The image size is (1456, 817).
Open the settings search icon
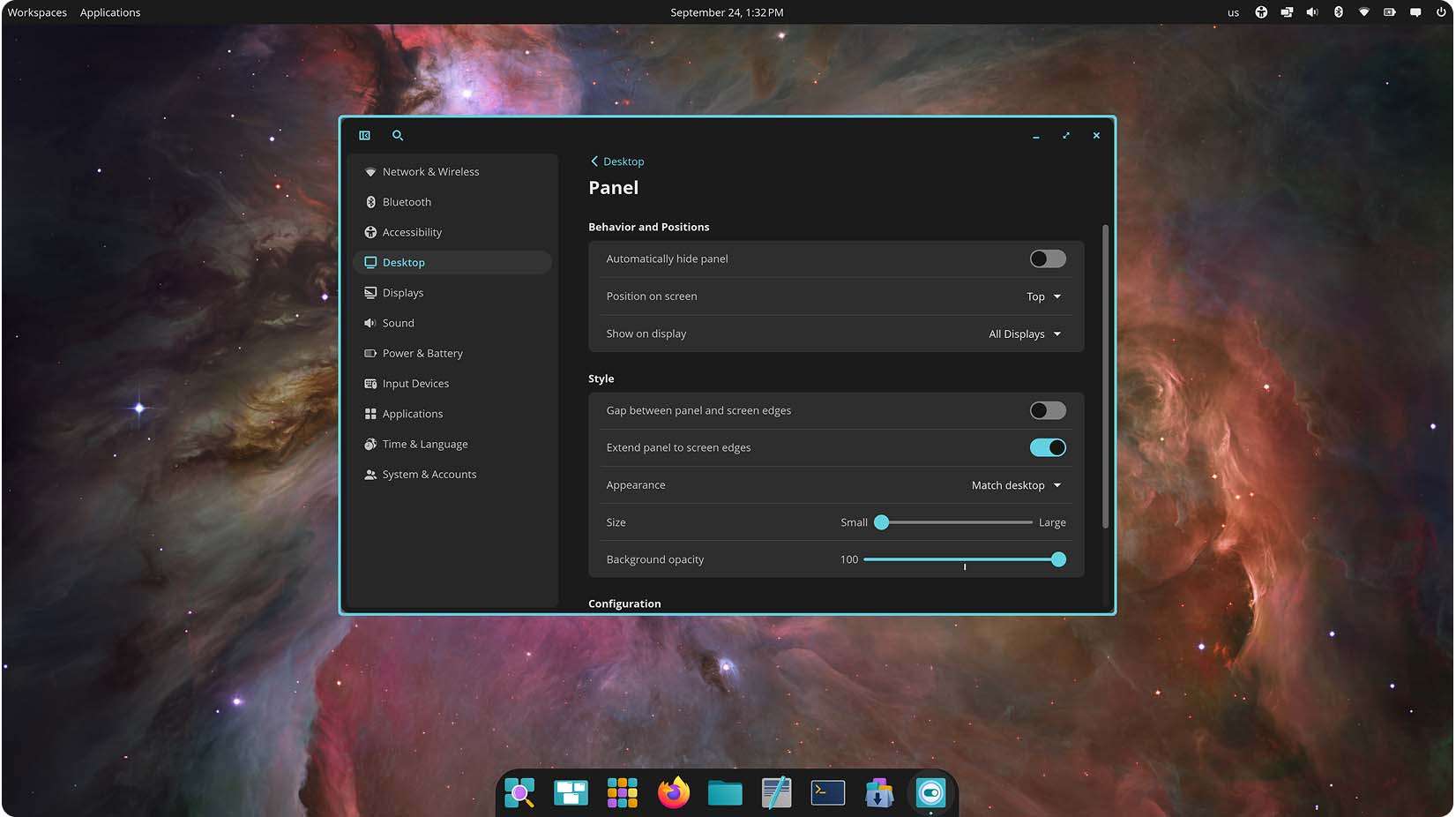tap(398, 136)
